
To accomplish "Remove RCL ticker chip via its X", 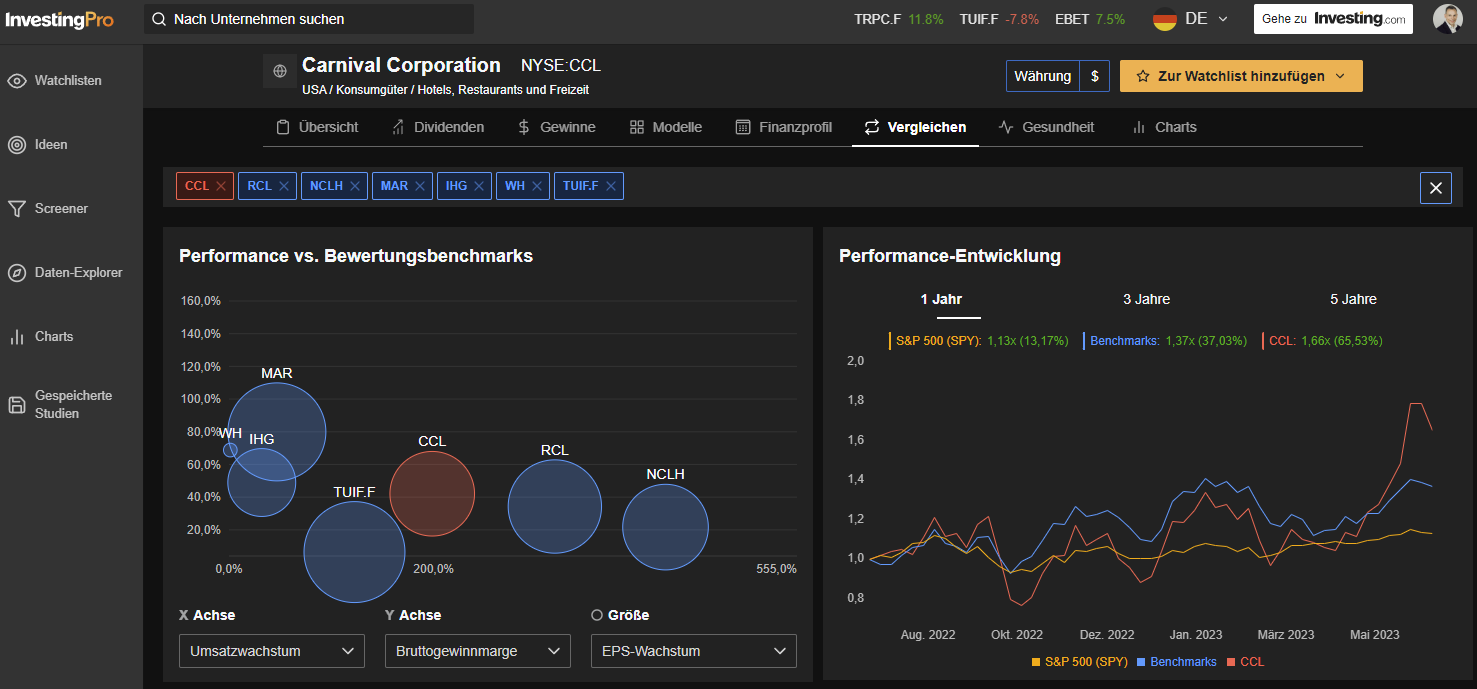I will (284, 186).
